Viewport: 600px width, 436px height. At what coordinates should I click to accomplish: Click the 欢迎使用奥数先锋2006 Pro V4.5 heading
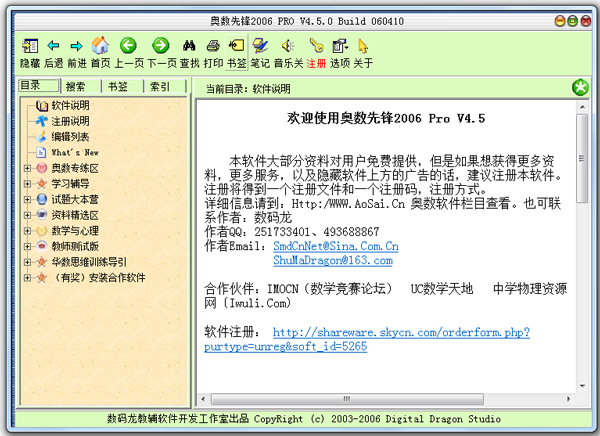(x=386, y=118)
